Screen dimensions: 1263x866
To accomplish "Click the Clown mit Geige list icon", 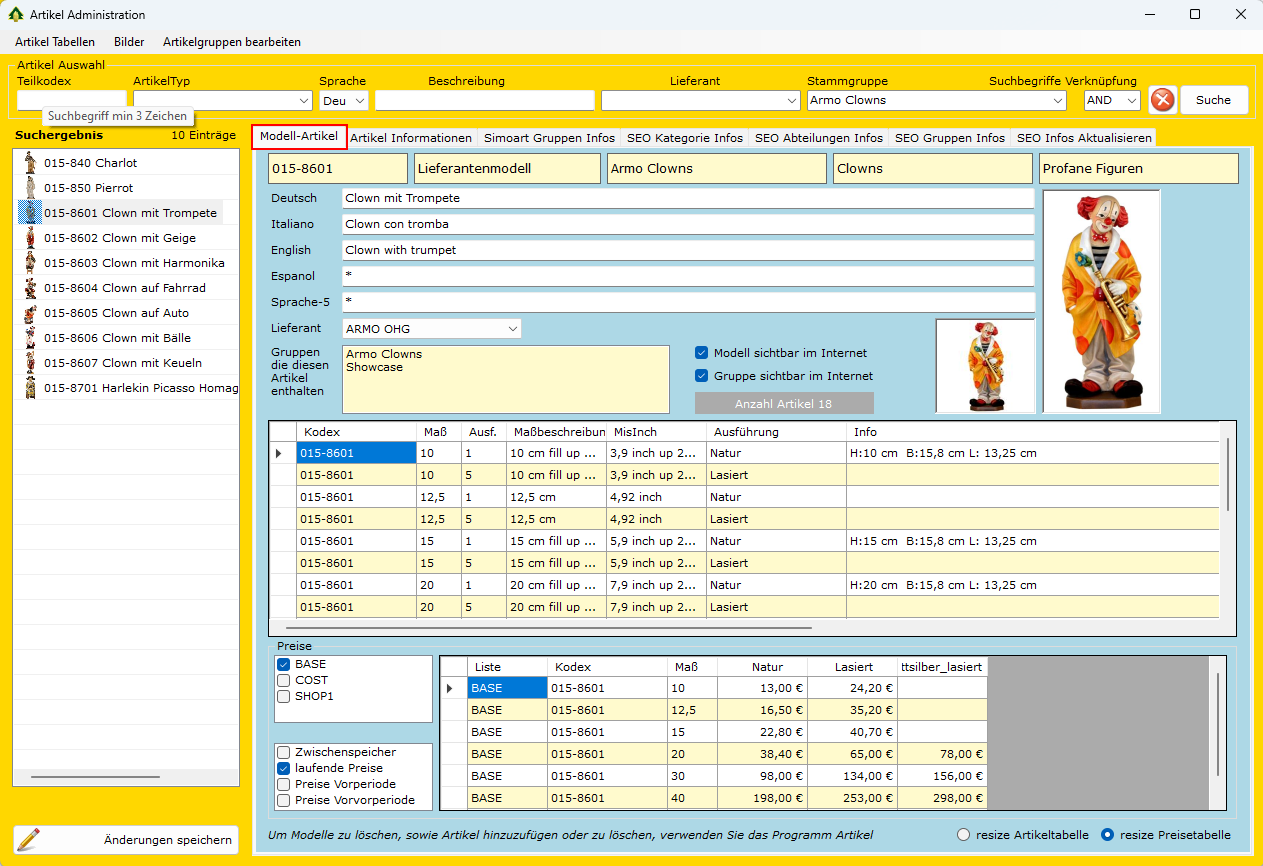I will coord(30,238).
